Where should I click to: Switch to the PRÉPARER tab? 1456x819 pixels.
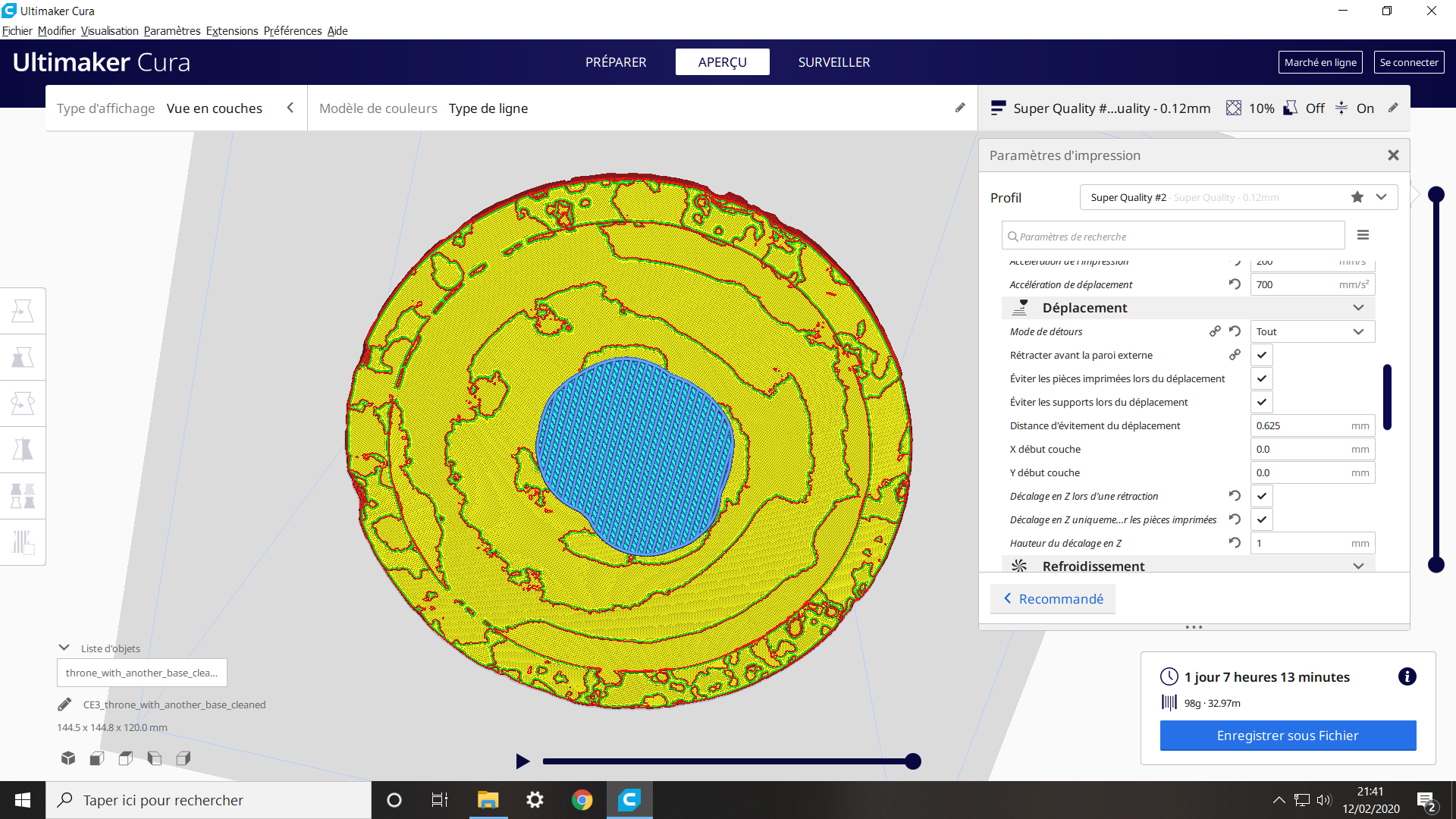click(x=616, y=62)
